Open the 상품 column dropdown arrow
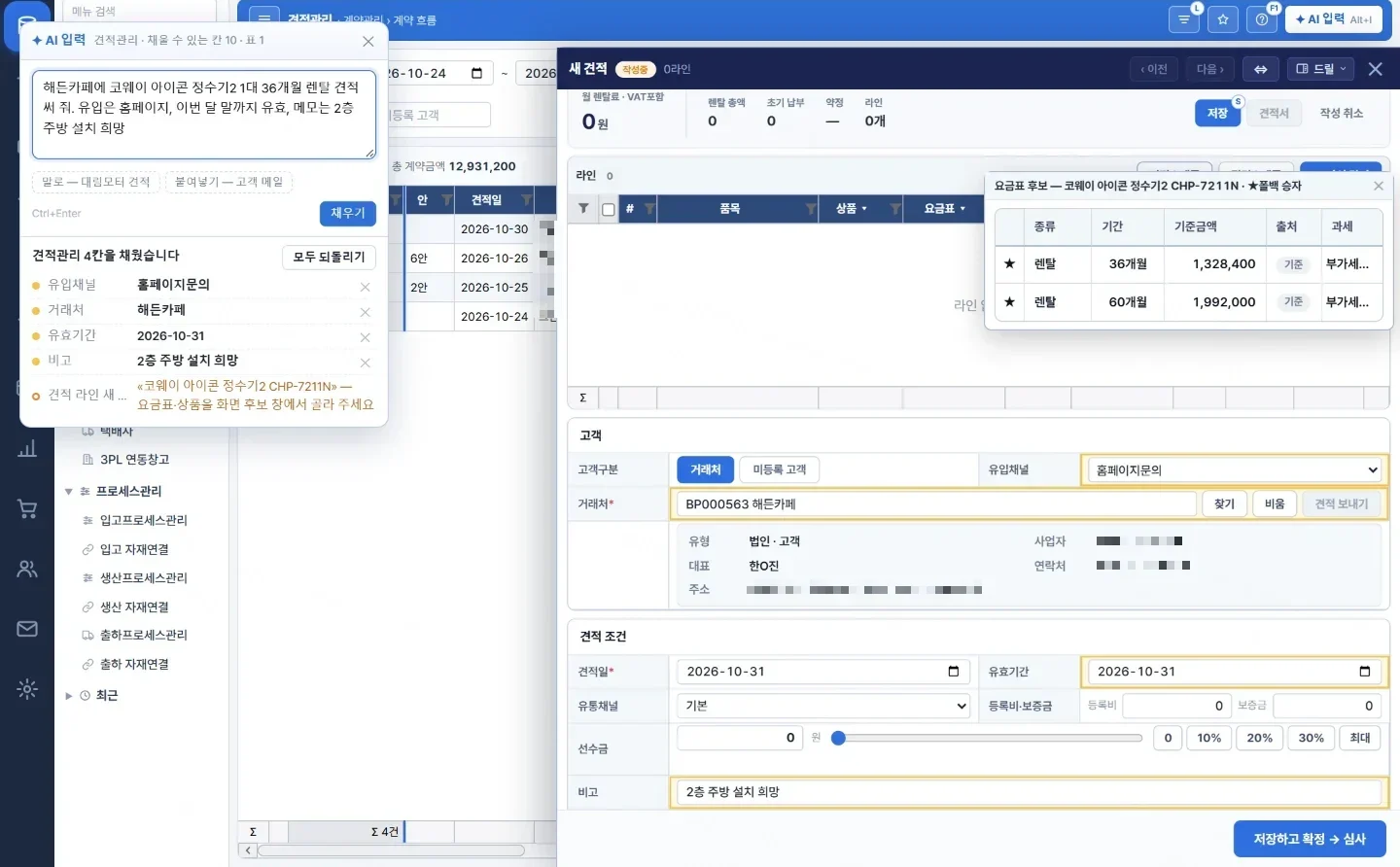 (x=864, y=209)
